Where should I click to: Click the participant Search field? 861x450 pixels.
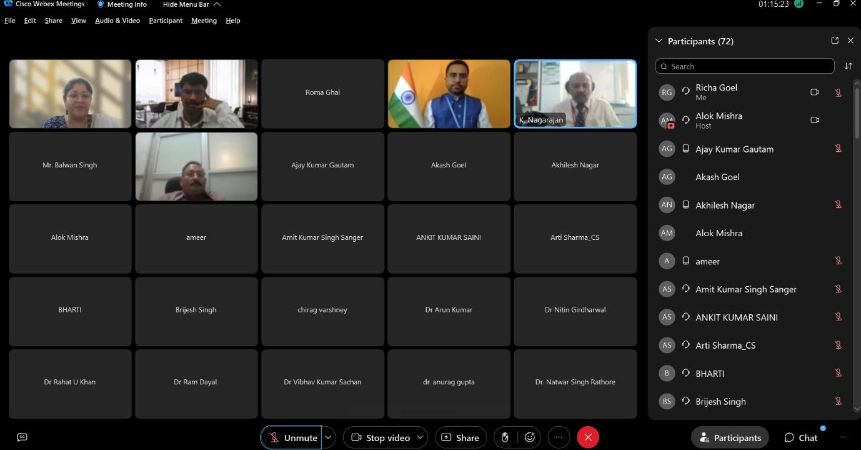click(745, 66)
